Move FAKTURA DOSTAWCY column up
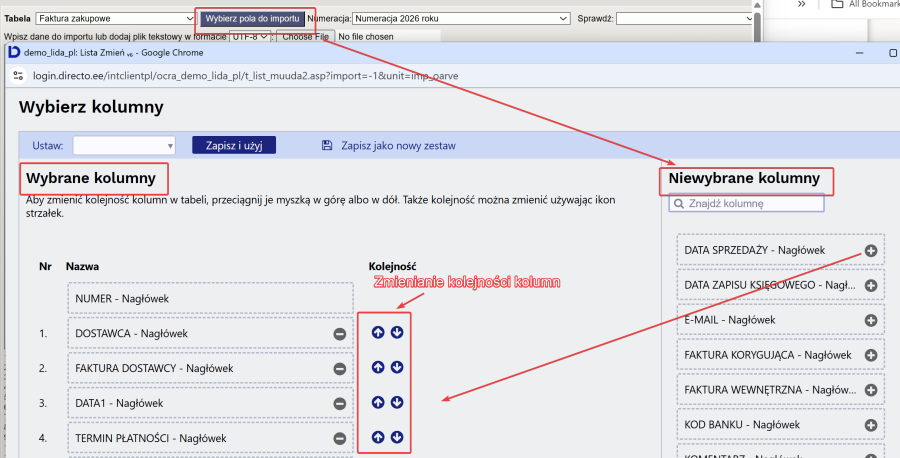 coord(378,367)
